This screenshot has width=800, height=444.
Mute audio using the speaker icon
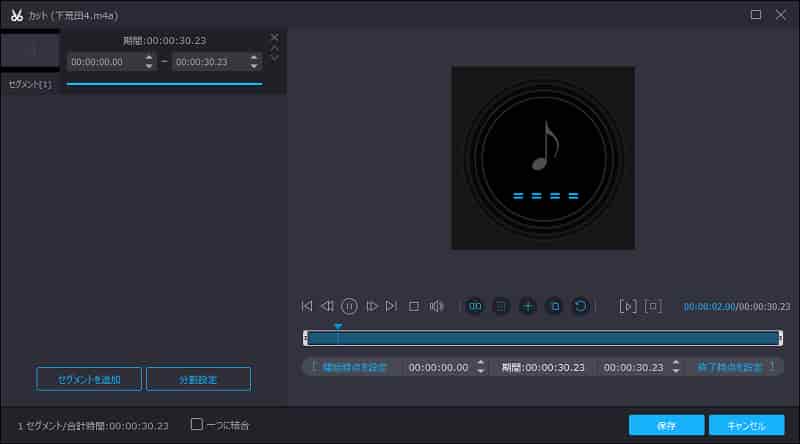click(436, 306)
